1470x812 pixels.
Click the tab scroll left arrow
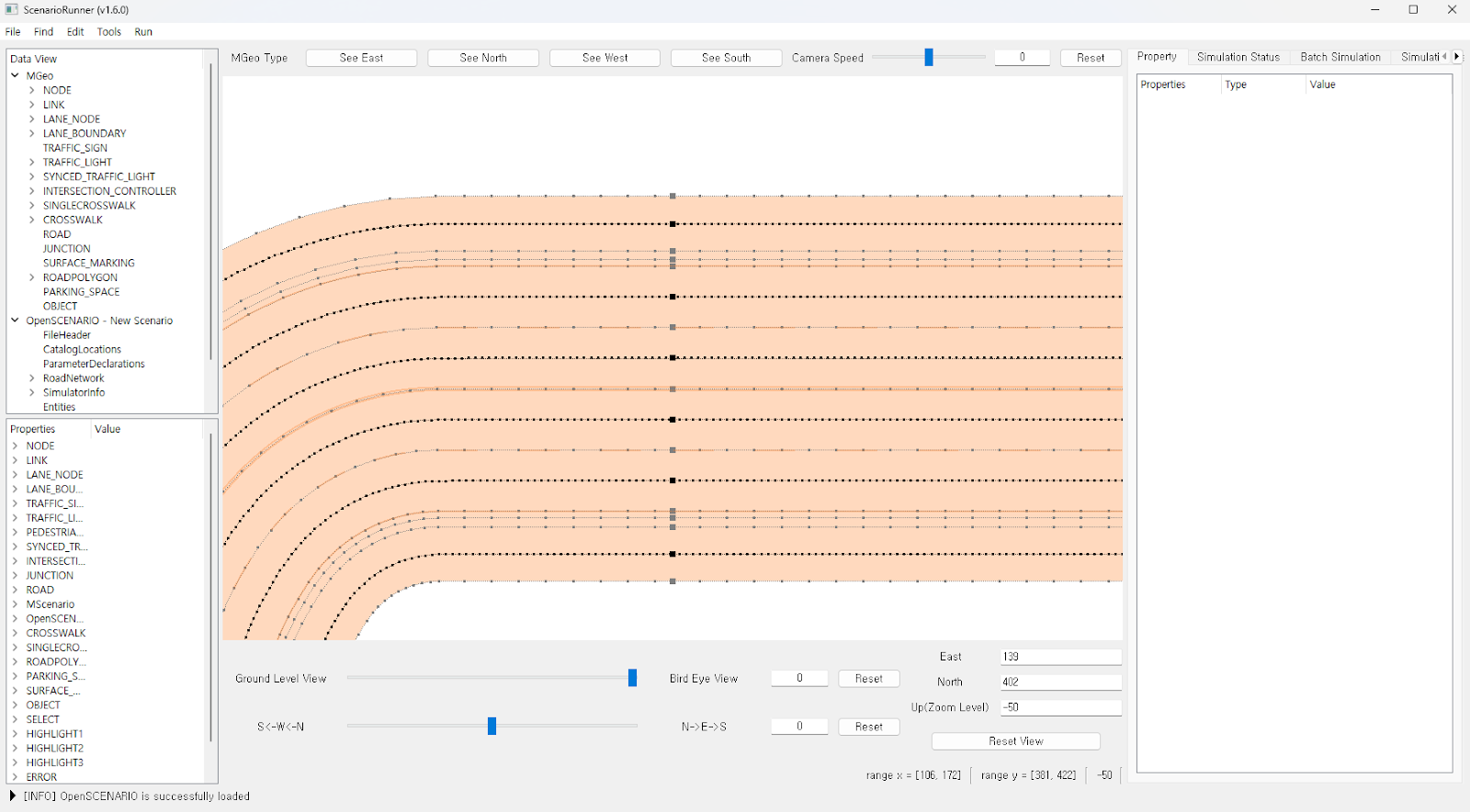click(x=1444, y=57)
